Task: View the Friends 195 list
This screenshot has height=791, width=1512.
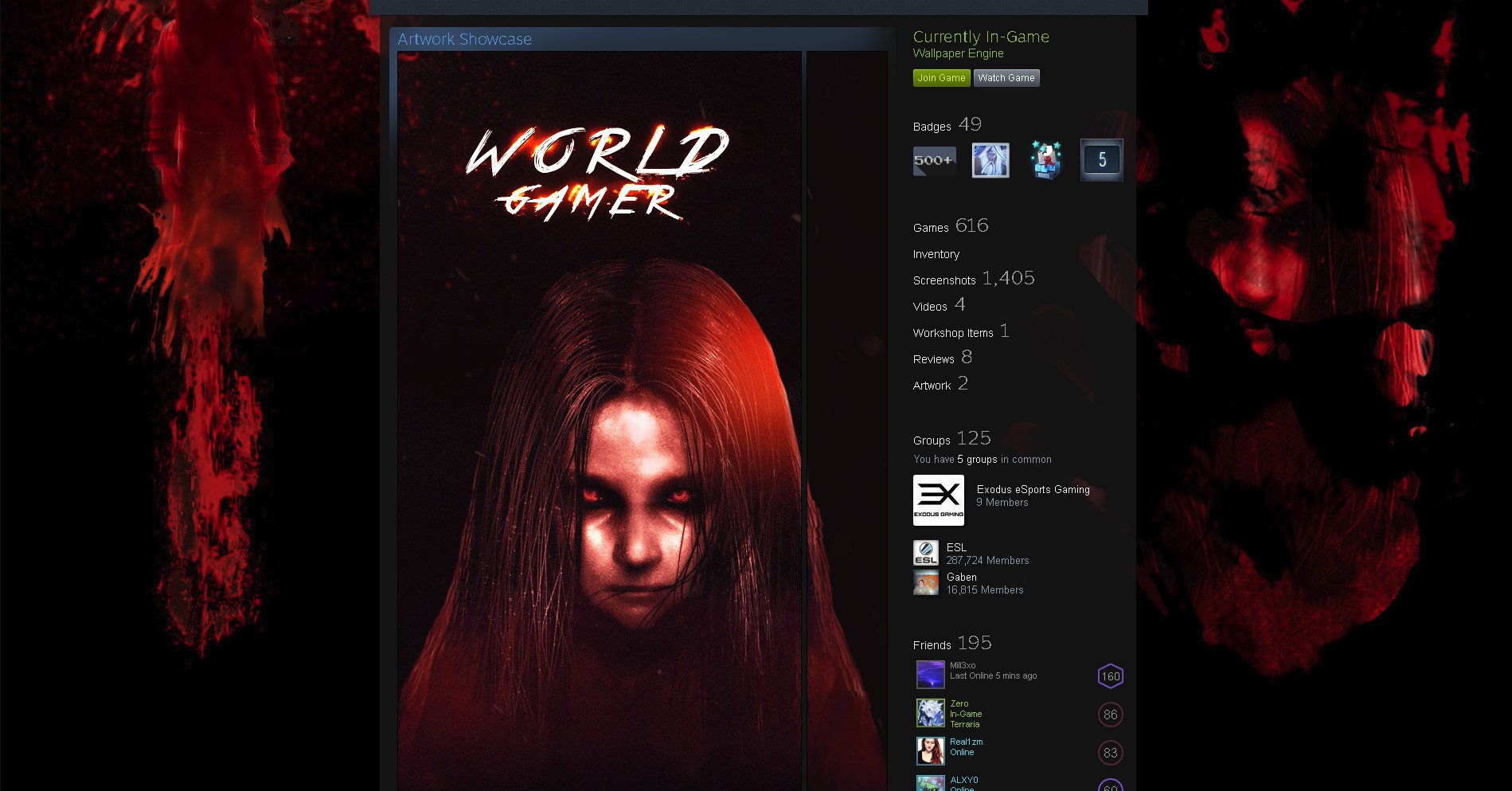Action: 952,644
